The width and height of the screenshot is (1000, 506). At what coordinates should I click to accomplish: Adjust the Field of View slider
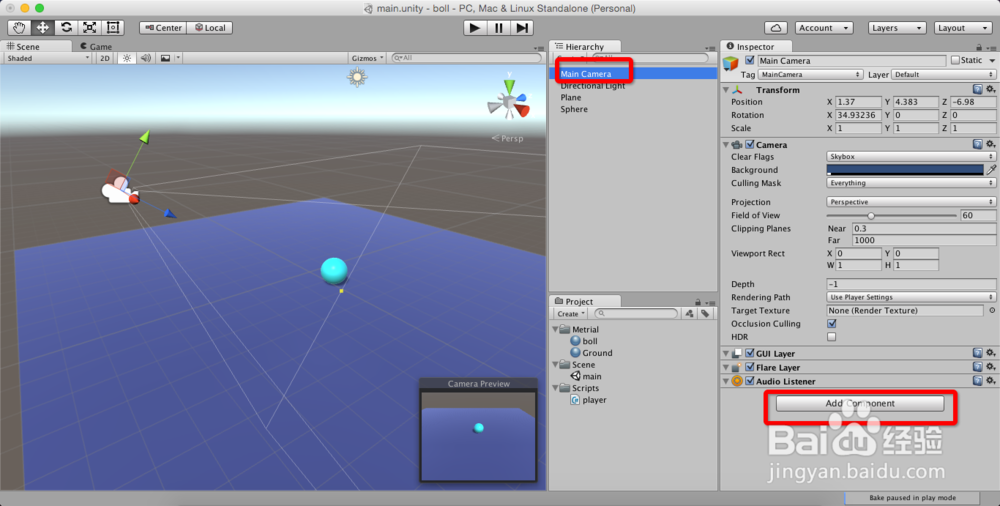pyautogui.click(x=892, y=216)
